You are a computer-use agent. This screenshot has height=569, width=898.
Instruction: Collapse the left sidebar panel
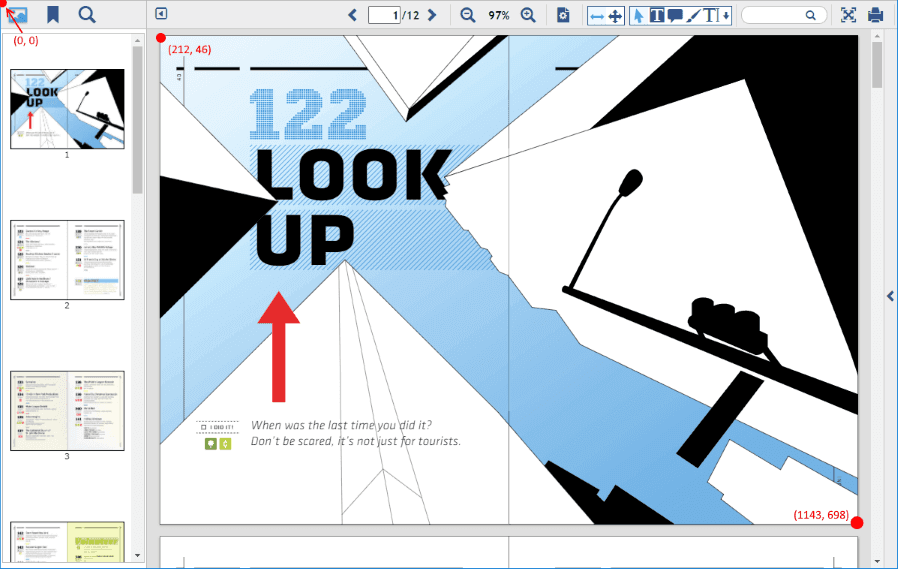161,15
